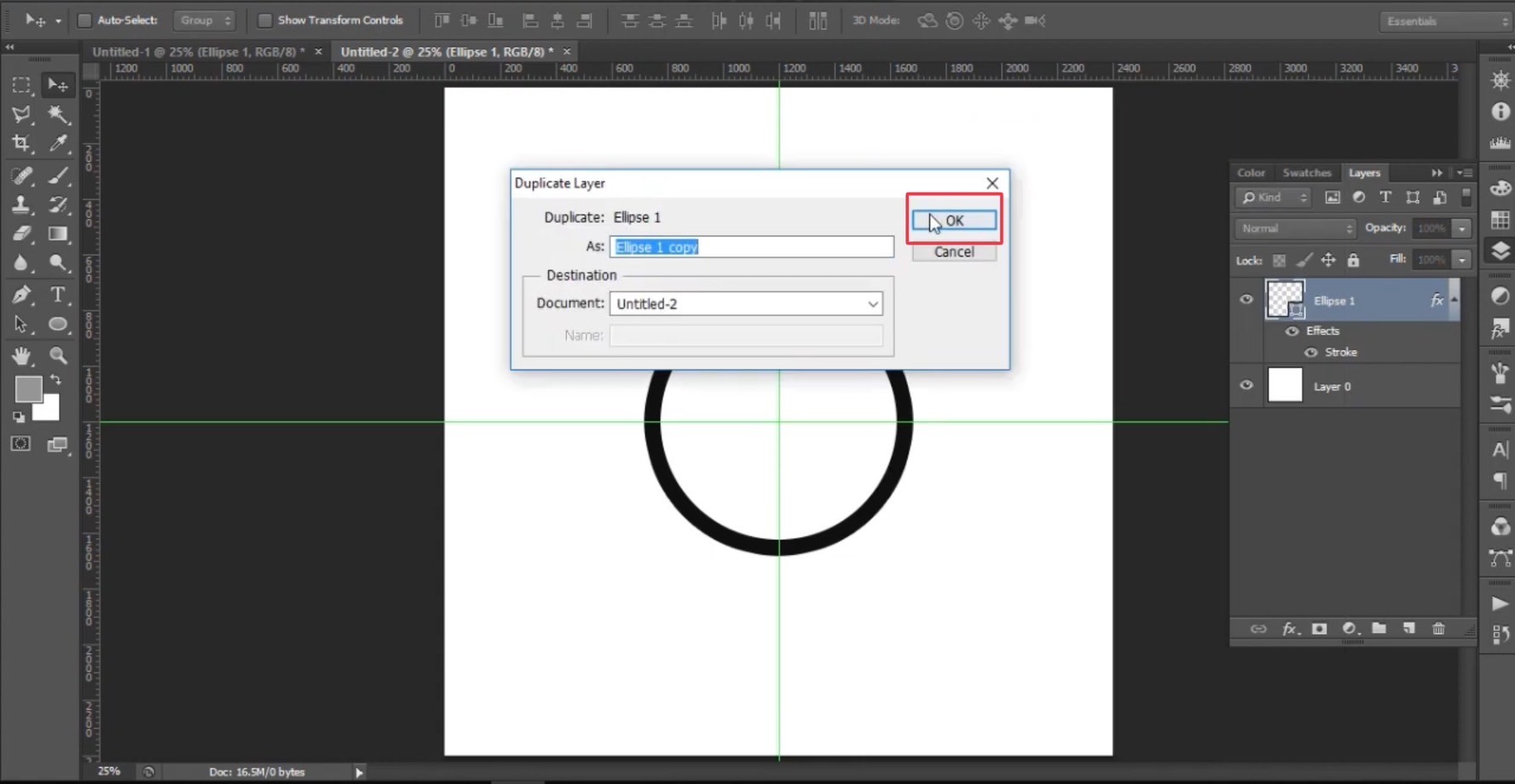Open the Normal blend mode dropdown
1515x784 pixels.
1293,228
